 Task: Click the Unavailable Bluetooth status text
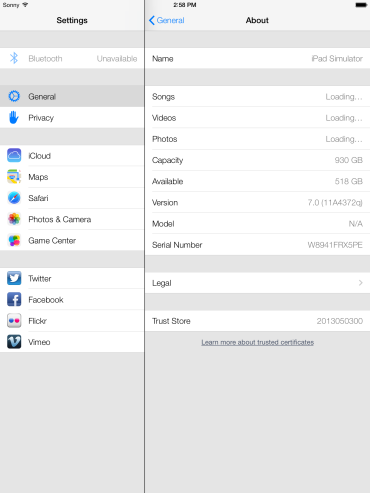117,59
